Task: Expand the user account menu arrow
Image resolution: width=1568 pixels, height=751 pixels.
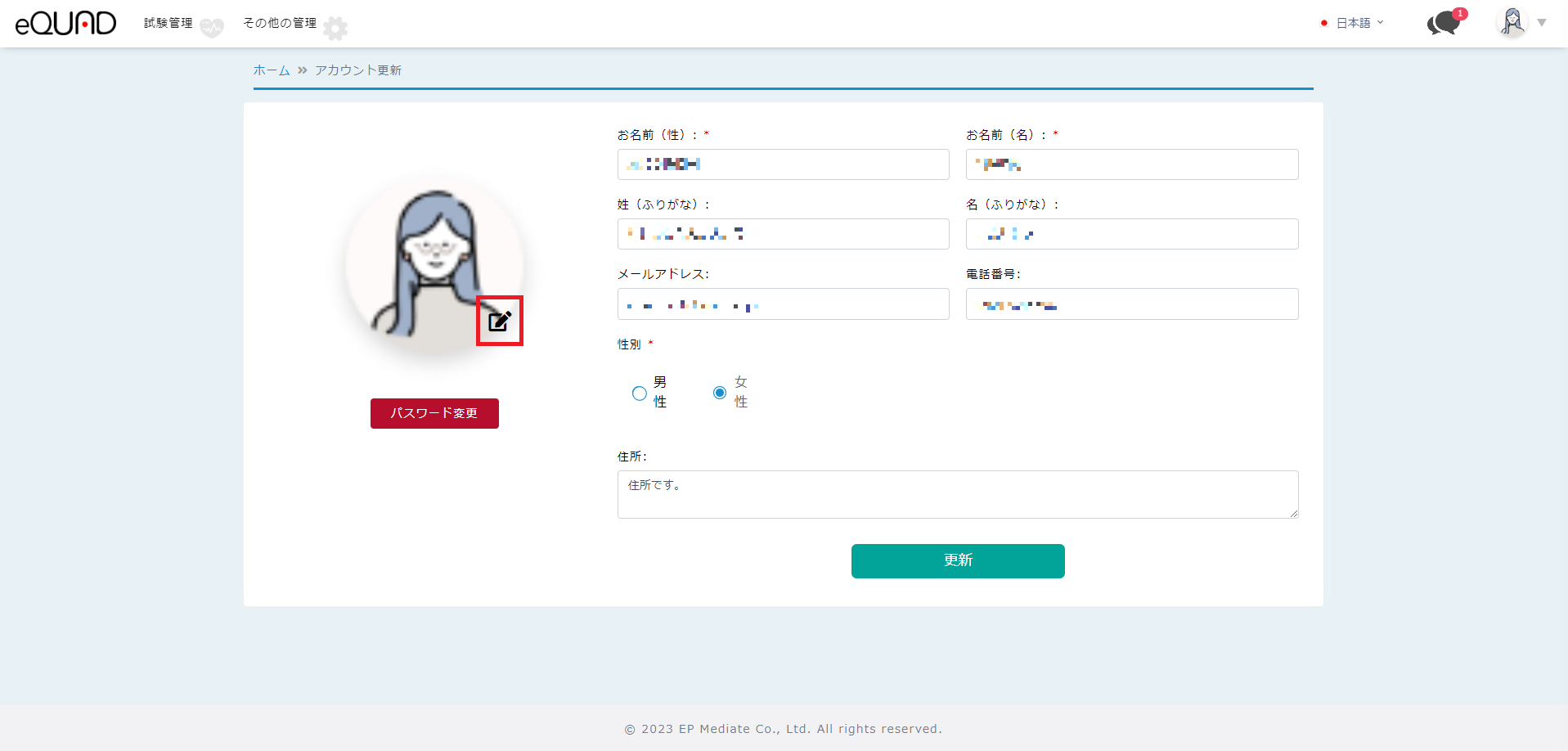Action: pos(1542,23)
